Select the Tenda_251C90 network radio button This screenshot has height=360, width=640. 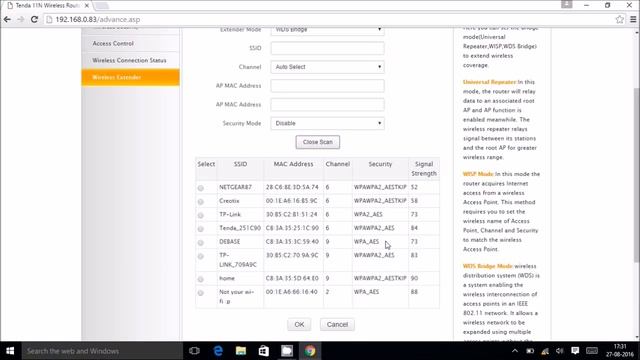(200, 229)
